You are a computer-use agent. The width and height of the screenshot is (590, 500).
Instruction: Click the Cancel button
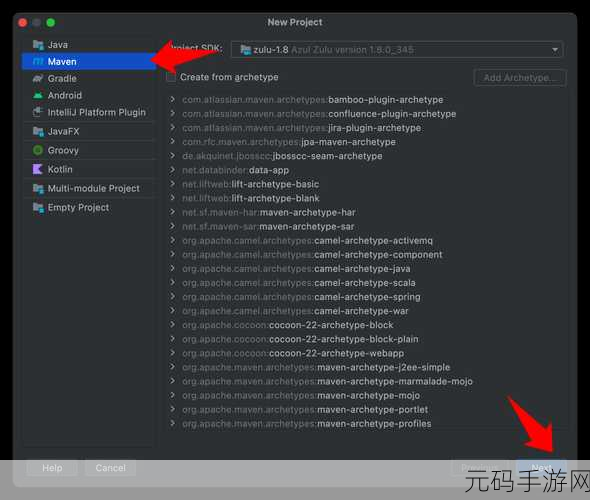110,468
